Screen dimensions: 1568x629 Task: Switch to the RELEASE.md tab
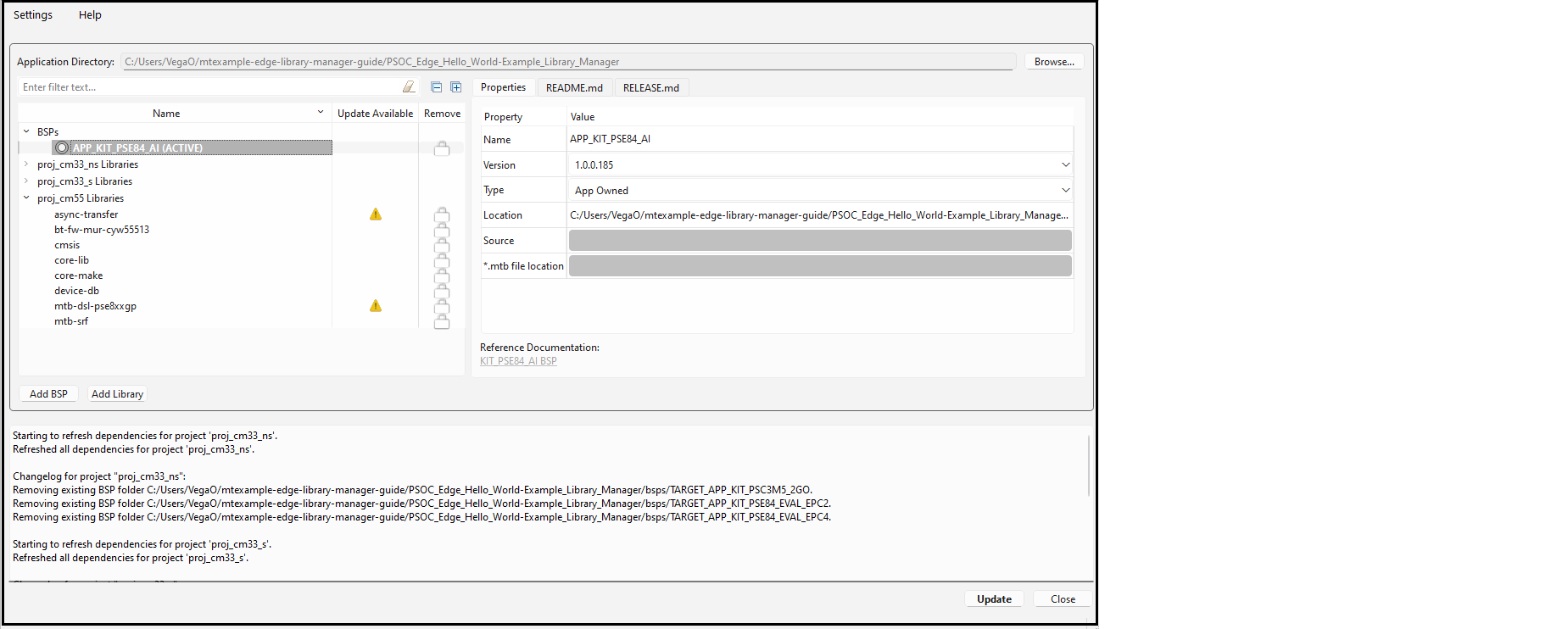pos(650,88)
